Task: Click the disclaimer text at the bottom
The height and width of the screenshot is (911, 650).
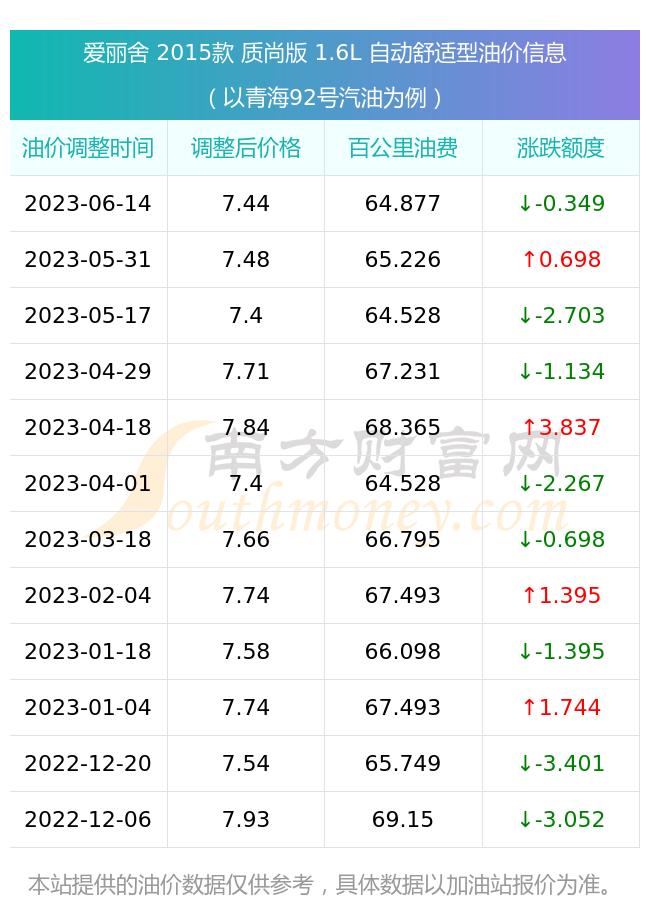Action: coord(321,885)
